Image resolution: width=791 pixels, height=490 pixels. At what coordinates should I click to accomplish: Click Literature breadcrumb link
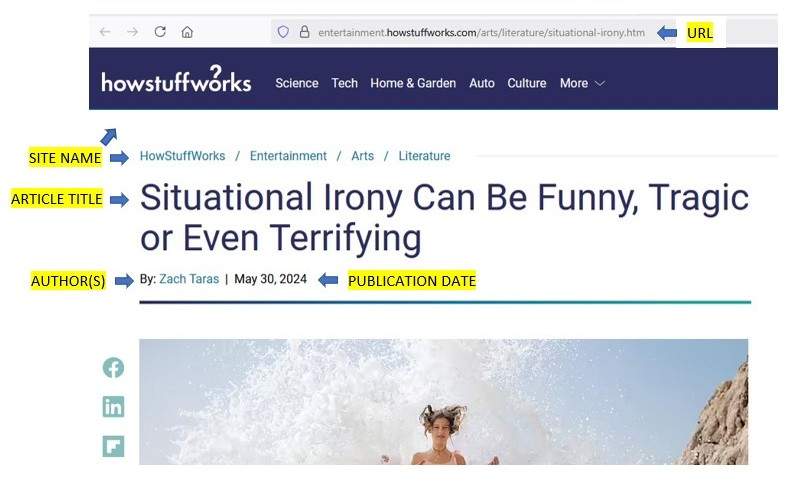(424, 156)
